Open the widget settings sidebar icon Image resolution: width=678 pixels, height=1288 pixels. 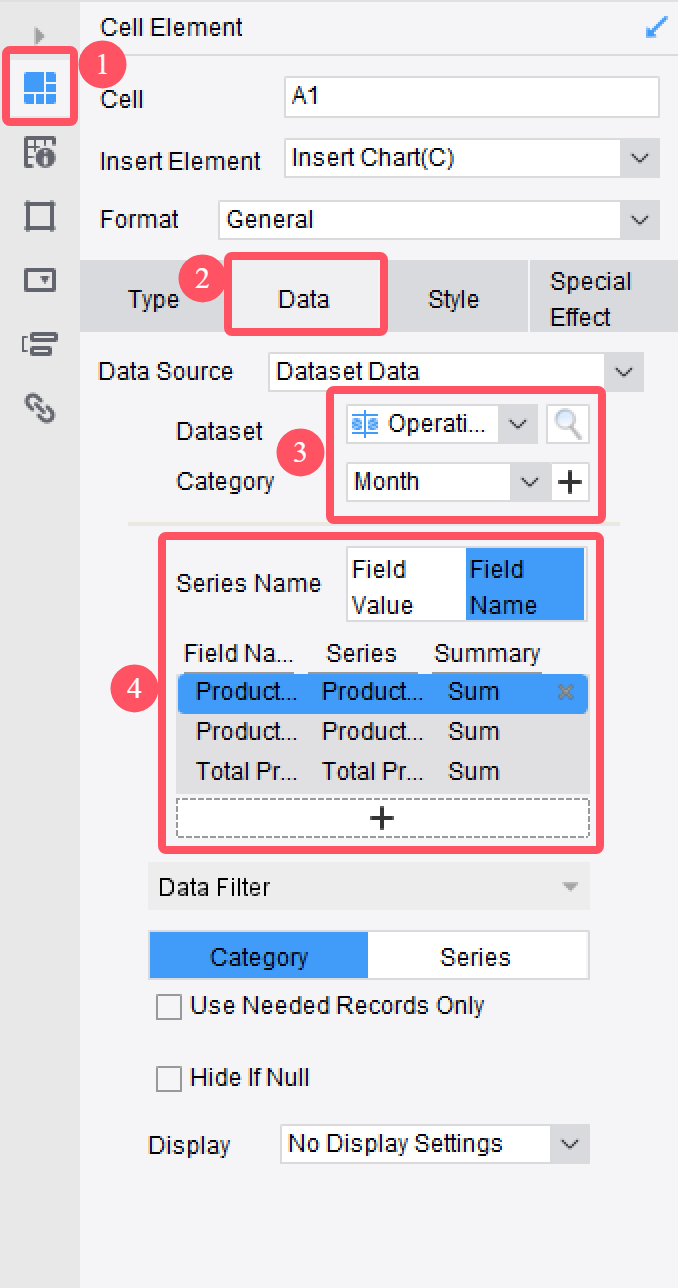(x=40, y=279)
